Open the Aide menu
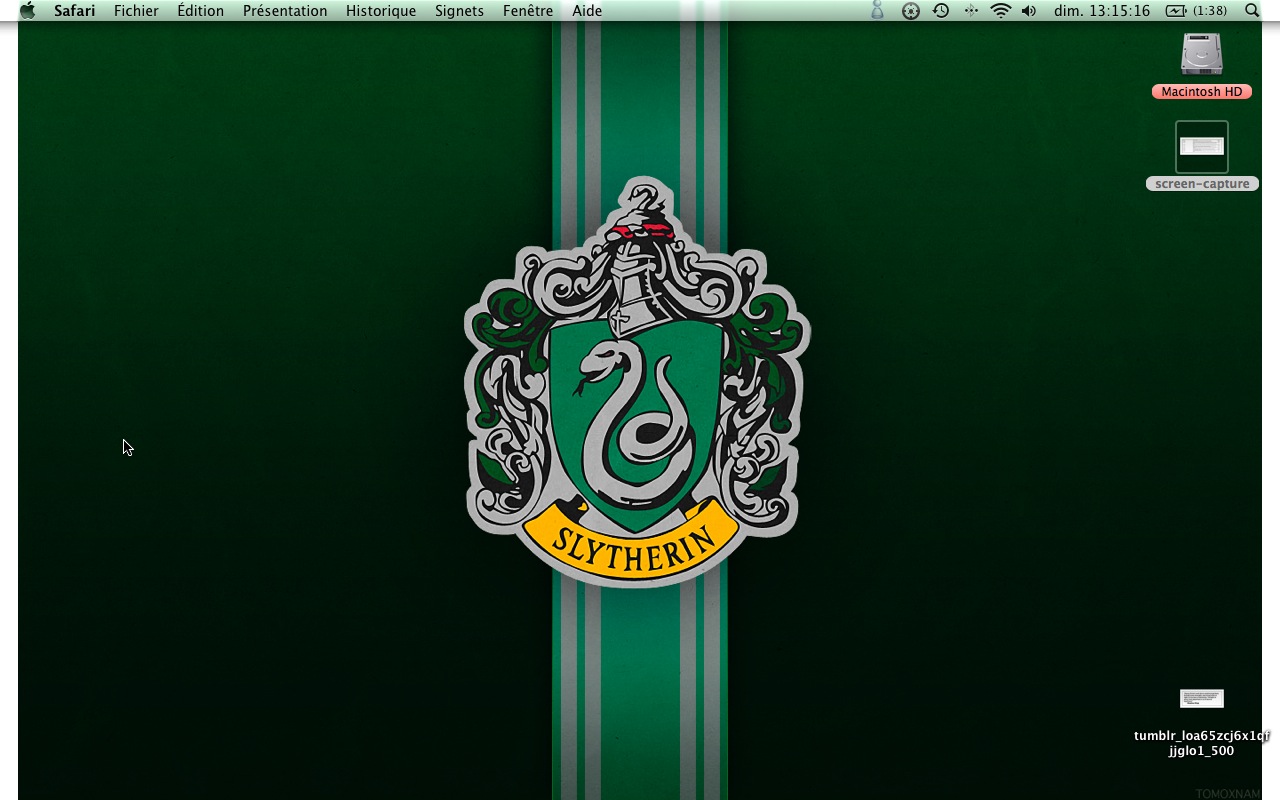This screenshot has width=1280, height=800. pos(587,11)
